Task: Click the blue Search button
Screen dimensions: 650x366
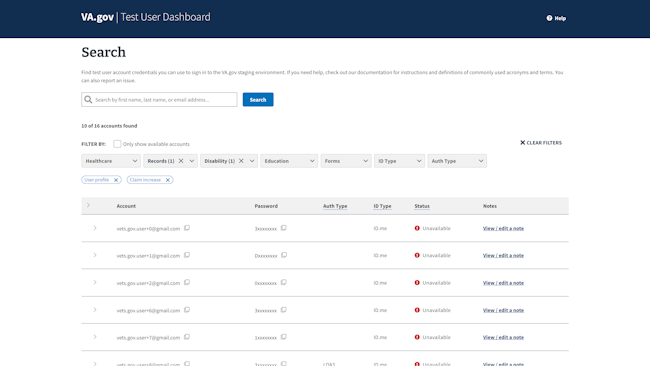Action: coord(258,99)
